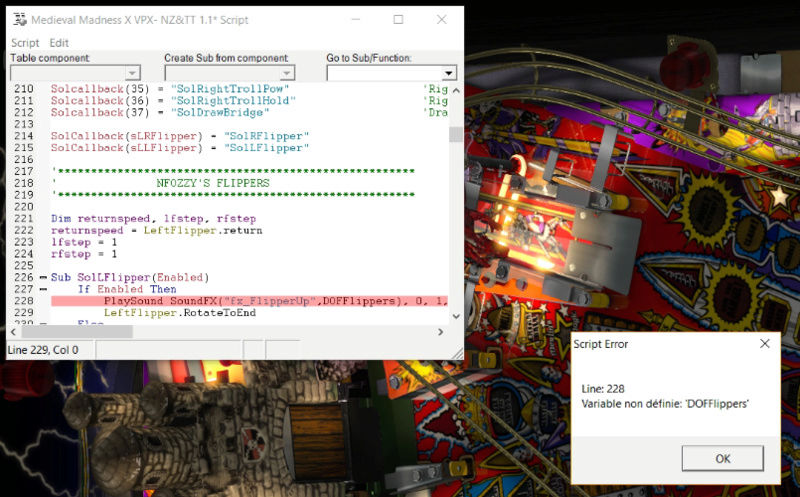Viewport: 800px width, 497px height.
Task: Maximize the script editor window
Action: tap(398, 19)
